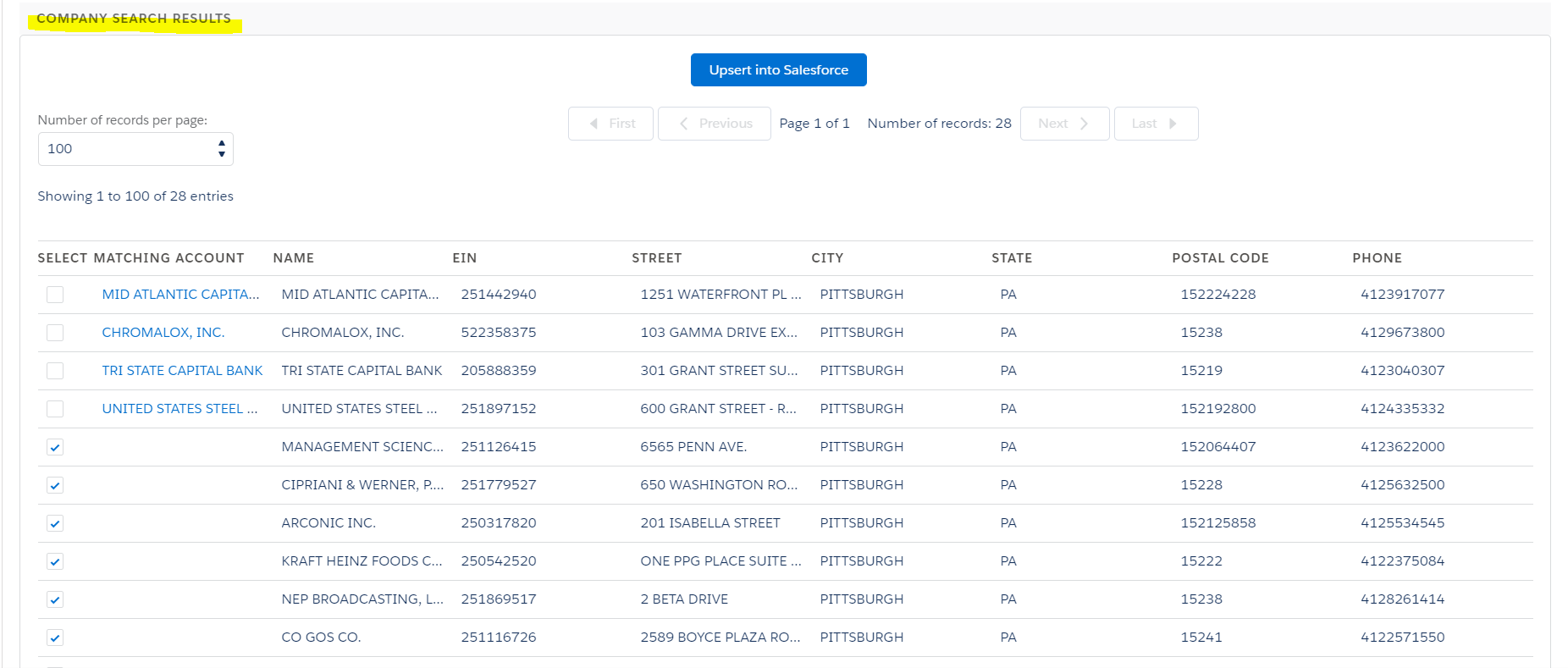Click the Page 1 of 1 indicator
Viewport: 1568px width, 668px height.
(814, 124)
